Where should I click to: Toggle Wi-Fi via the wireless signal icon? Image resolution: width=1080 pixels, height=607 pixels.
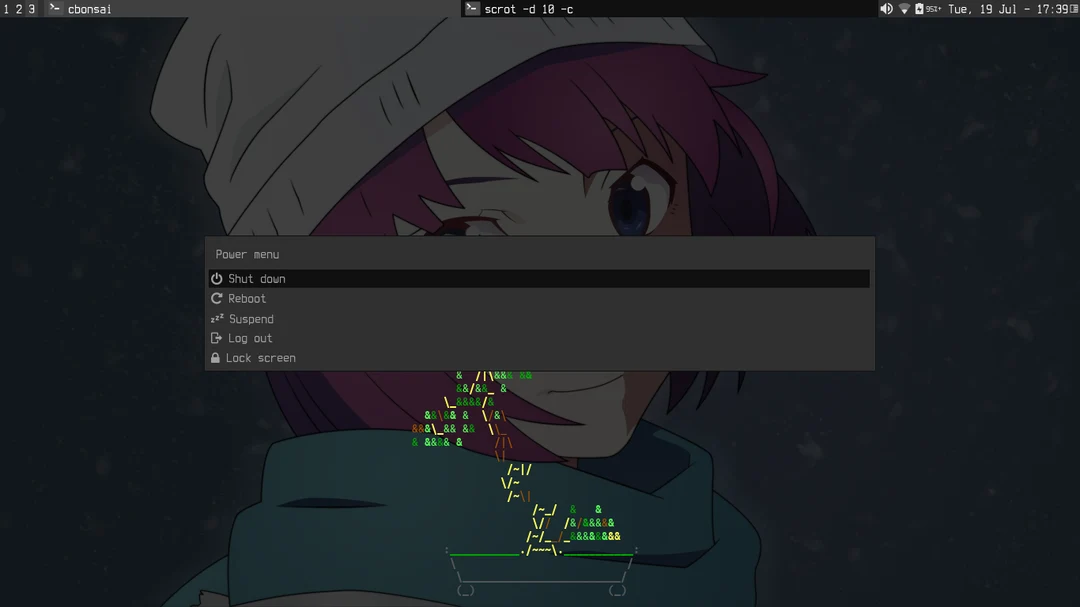905,8
